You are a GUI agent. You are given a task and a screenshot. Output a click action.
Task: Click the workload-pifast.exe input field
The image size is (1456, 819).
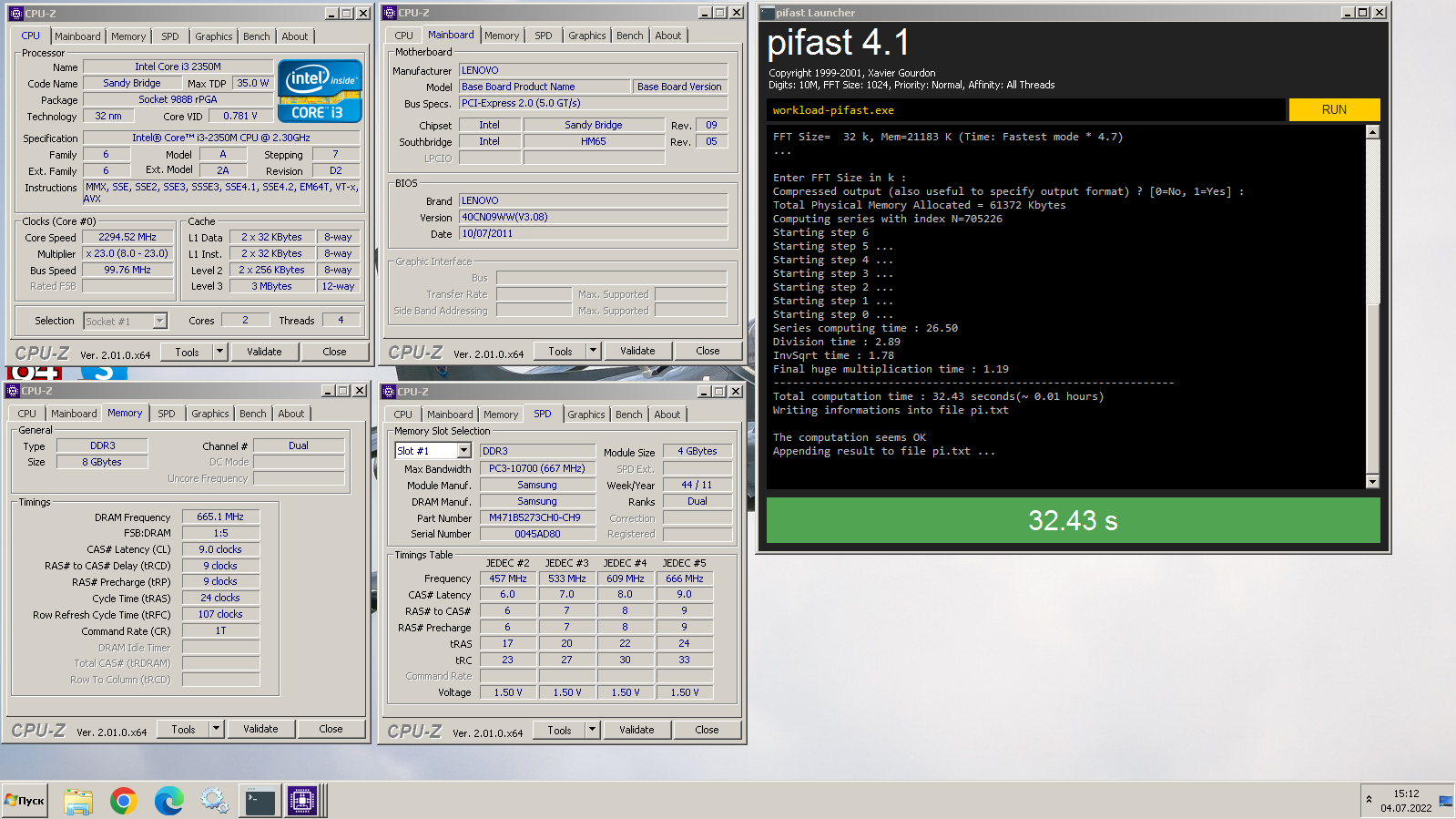click(1025, 110)
